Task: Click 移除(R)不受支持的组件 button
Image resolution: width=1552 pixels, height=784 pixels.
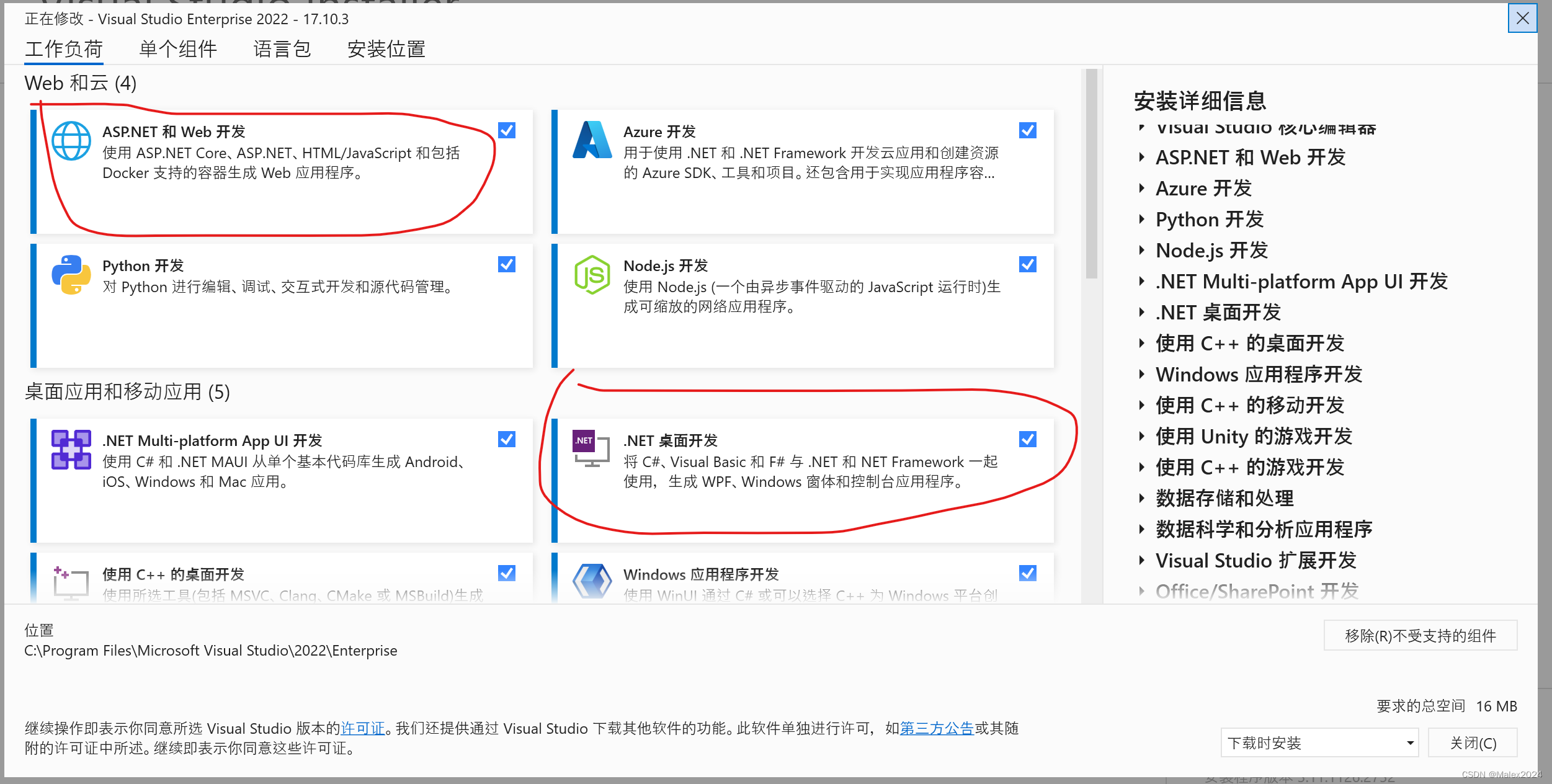Action: [1420, 635]
